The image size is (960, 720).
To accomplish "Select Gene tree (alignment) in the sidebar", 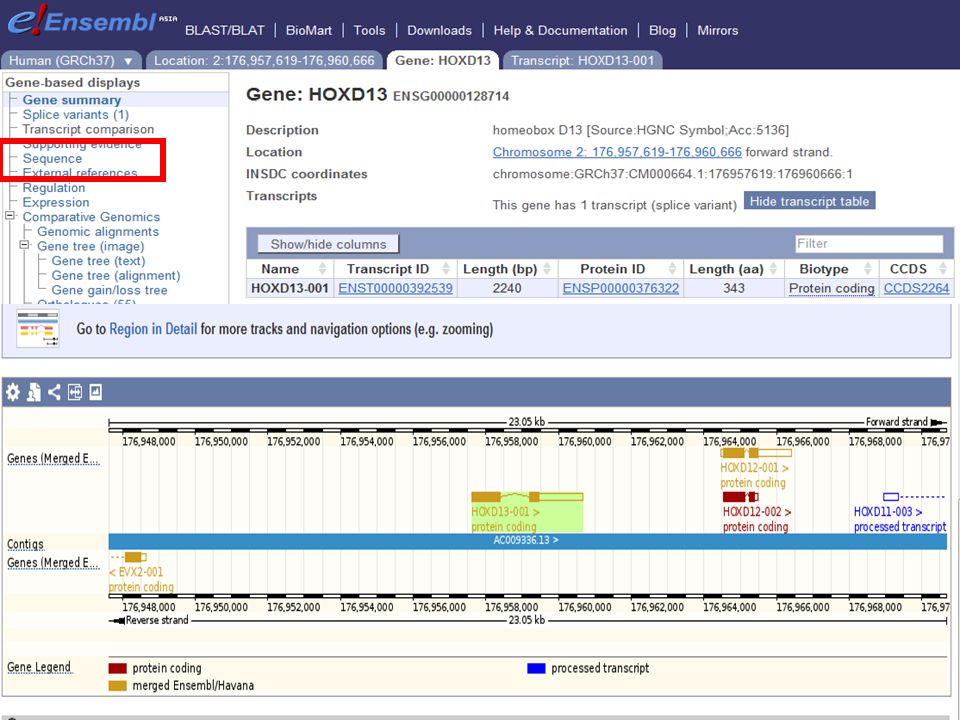I will (x=116, y=276).
